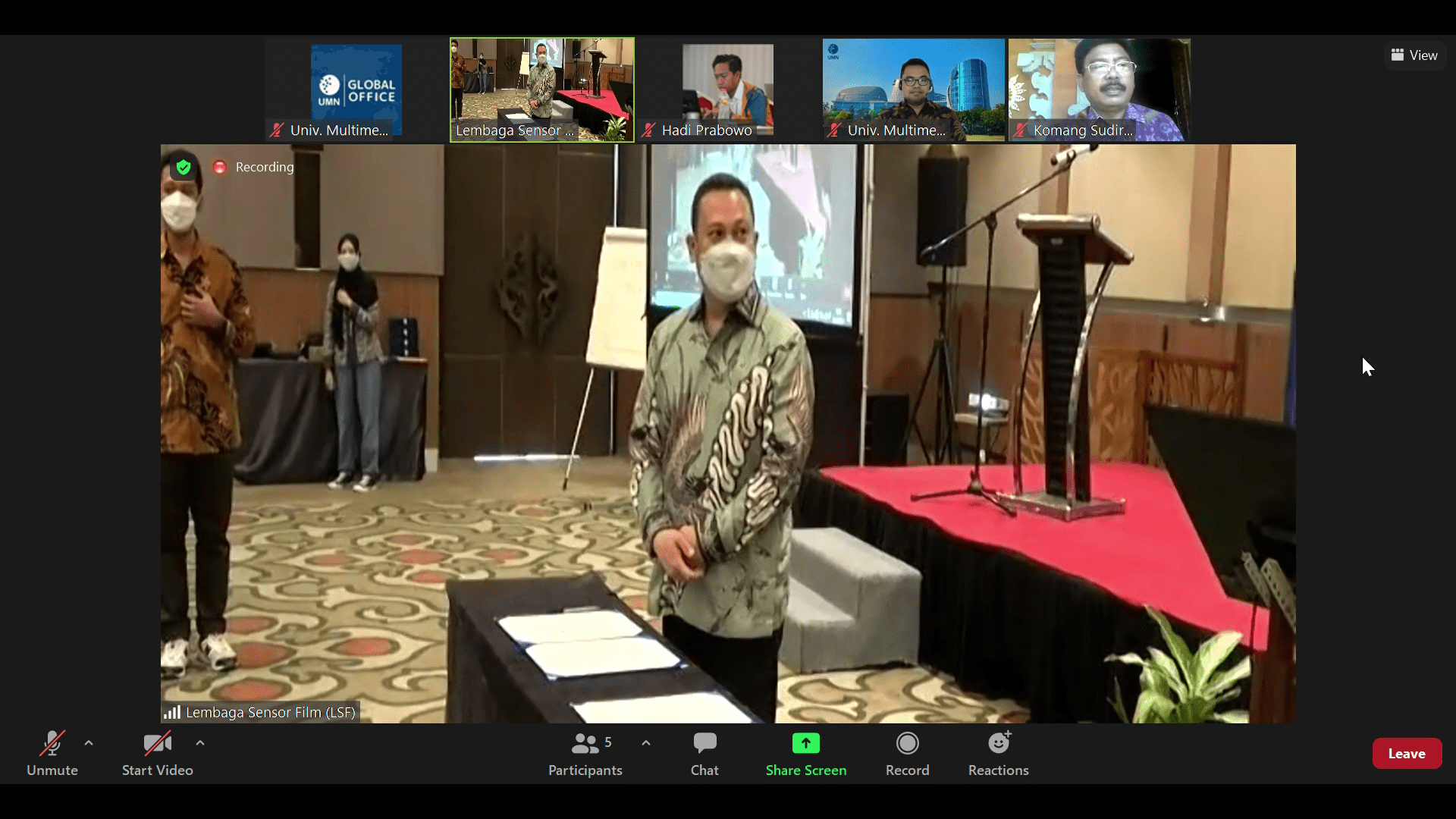Open the View layout menu

click(x=1414, y=55)
